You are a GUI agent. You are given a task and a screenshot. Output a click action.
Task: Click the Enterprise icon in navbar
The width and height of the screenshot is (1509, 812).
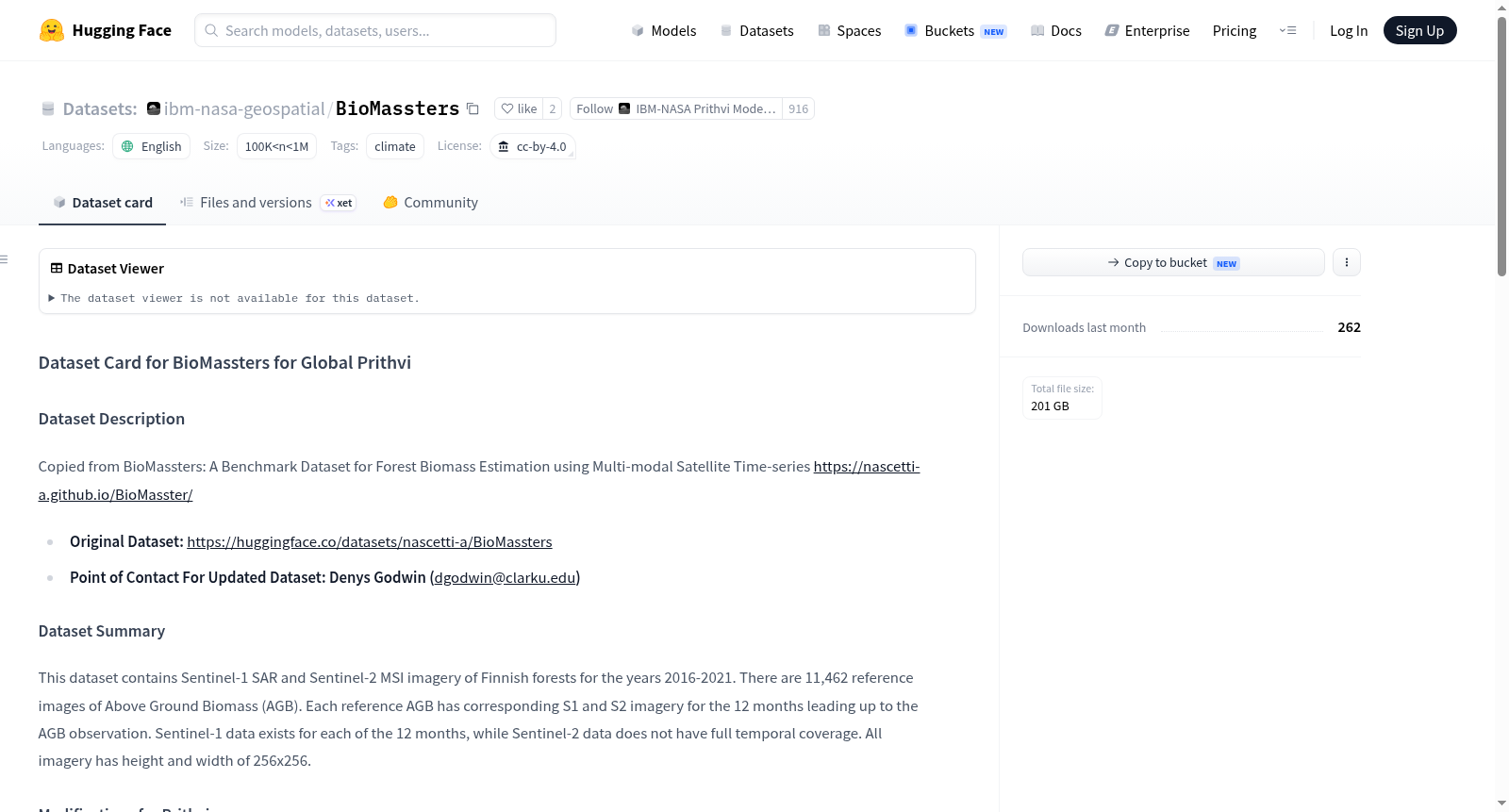click(x=1112, y=30)
